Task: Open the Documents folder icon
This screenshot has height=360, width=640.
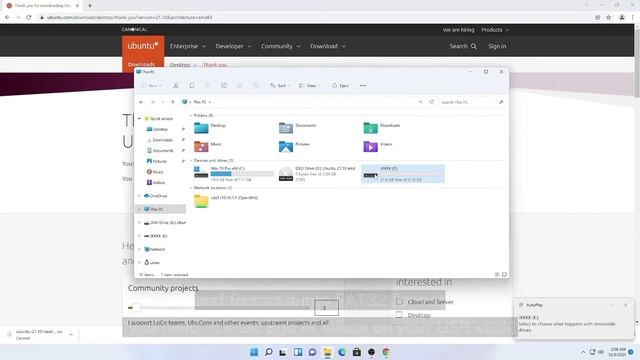Action: [x=286, y=128]
